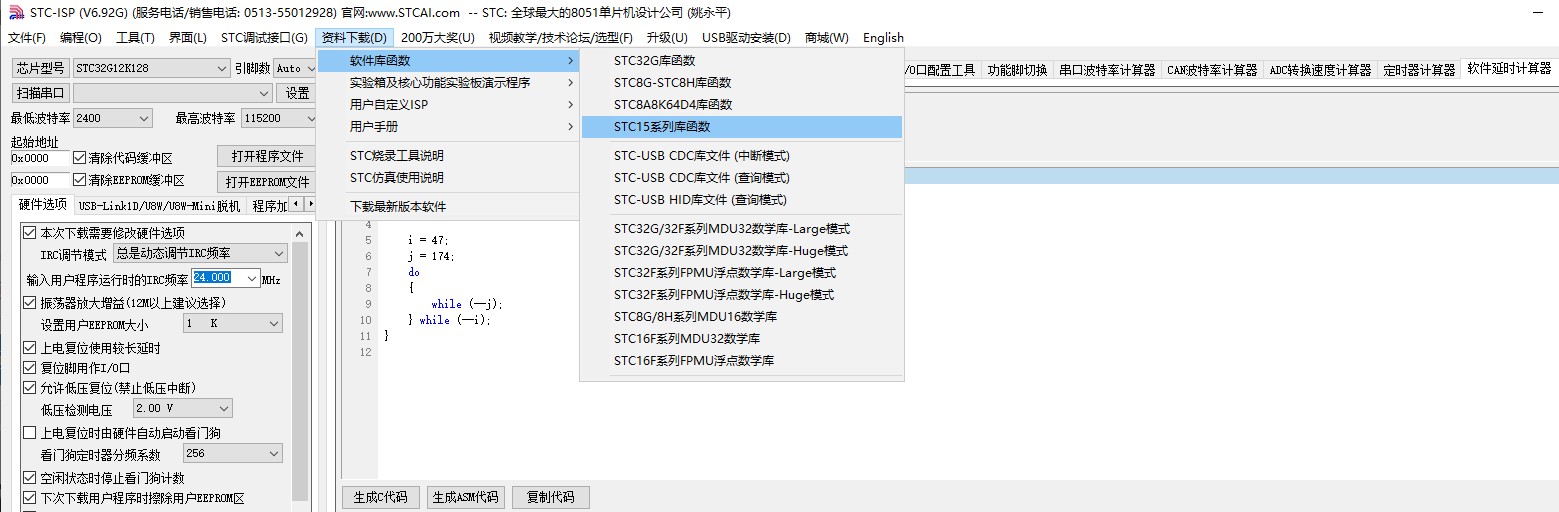Screen dimensions: 1559x512
Task: Expand 用户自定义ISP submenu
Action: click(448, 105)
